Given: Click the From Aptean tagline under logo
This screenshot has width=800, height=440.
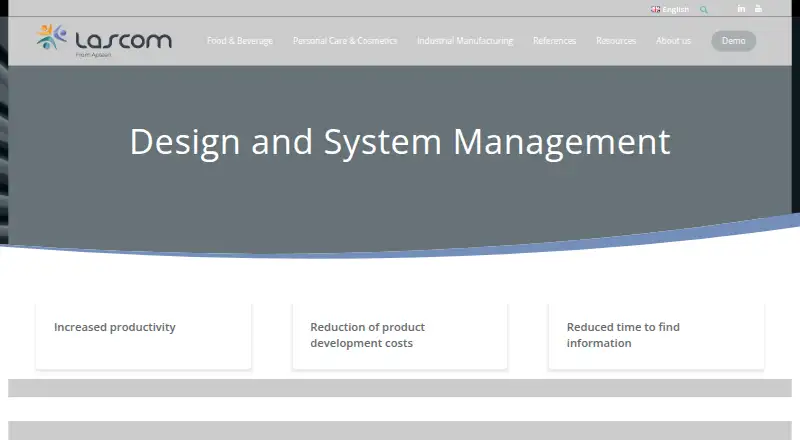Looking at the screenshot, I should (93, 55).
